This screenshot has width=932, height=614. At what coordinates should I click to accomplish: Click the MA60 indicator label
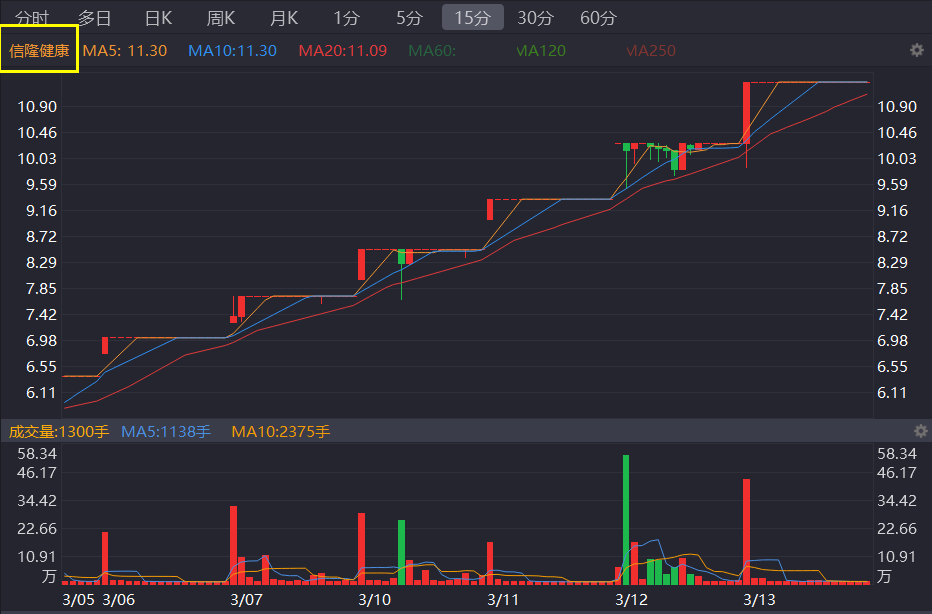[432, 51]
